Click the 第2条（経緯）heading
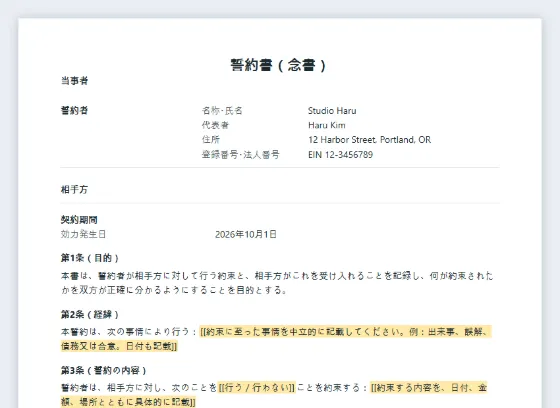Screen dimensions: 560x408 90,314
